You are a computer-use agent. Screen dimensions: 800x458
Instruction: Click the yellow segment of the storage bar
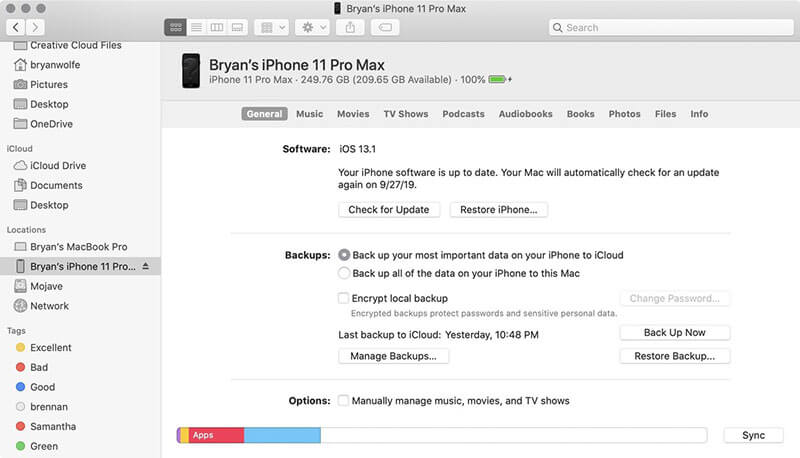[184, 435]
